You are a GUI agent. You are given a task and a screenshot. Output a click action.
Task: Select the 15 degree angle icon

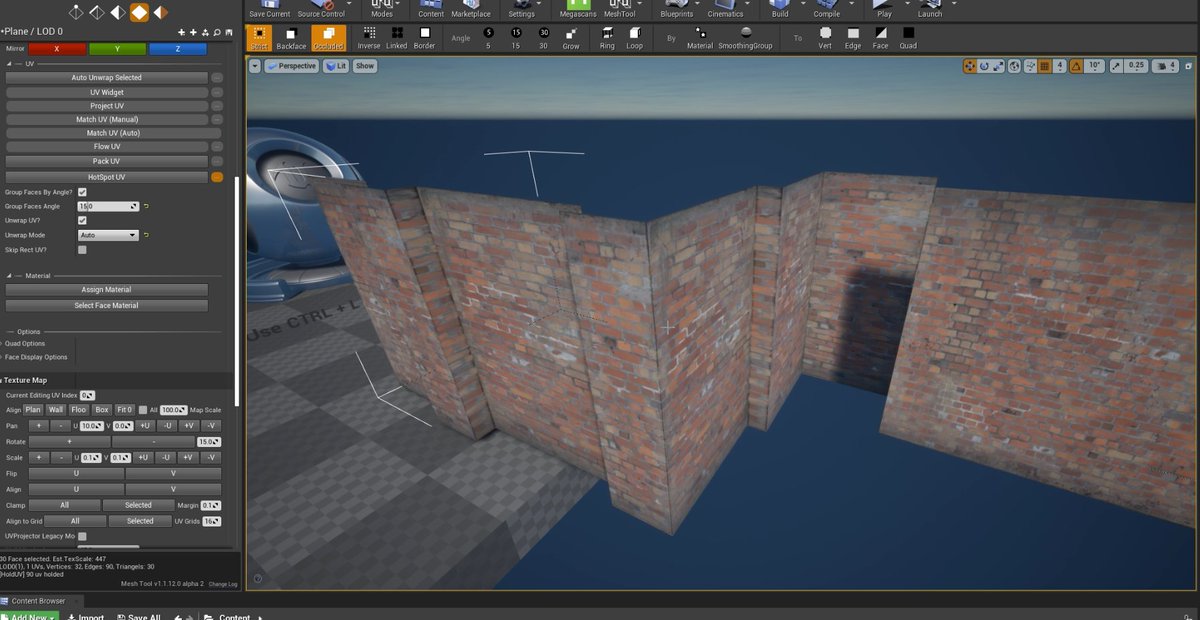pyautogui.click(x=516, y=39)
